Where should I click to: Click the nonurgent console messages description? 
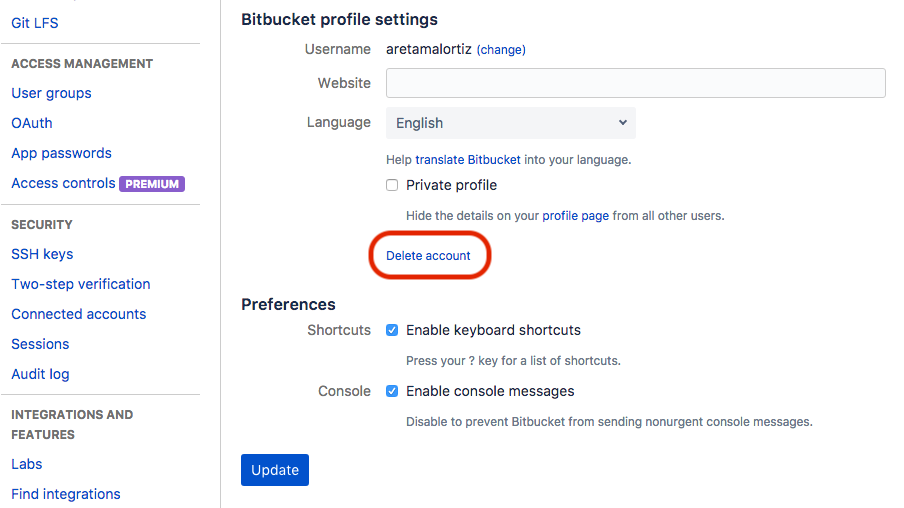pyautogui.click(x=609, y=422)
